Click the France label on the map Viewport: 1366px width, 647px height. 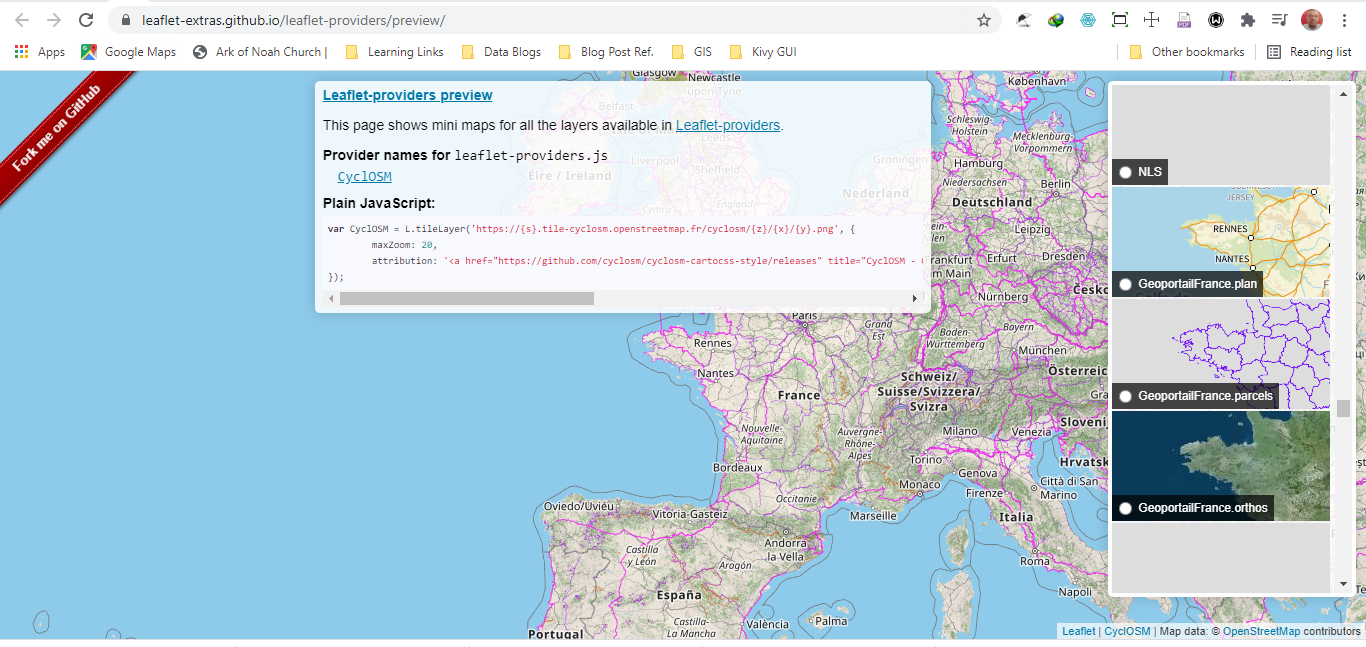(x=799, y=395)
